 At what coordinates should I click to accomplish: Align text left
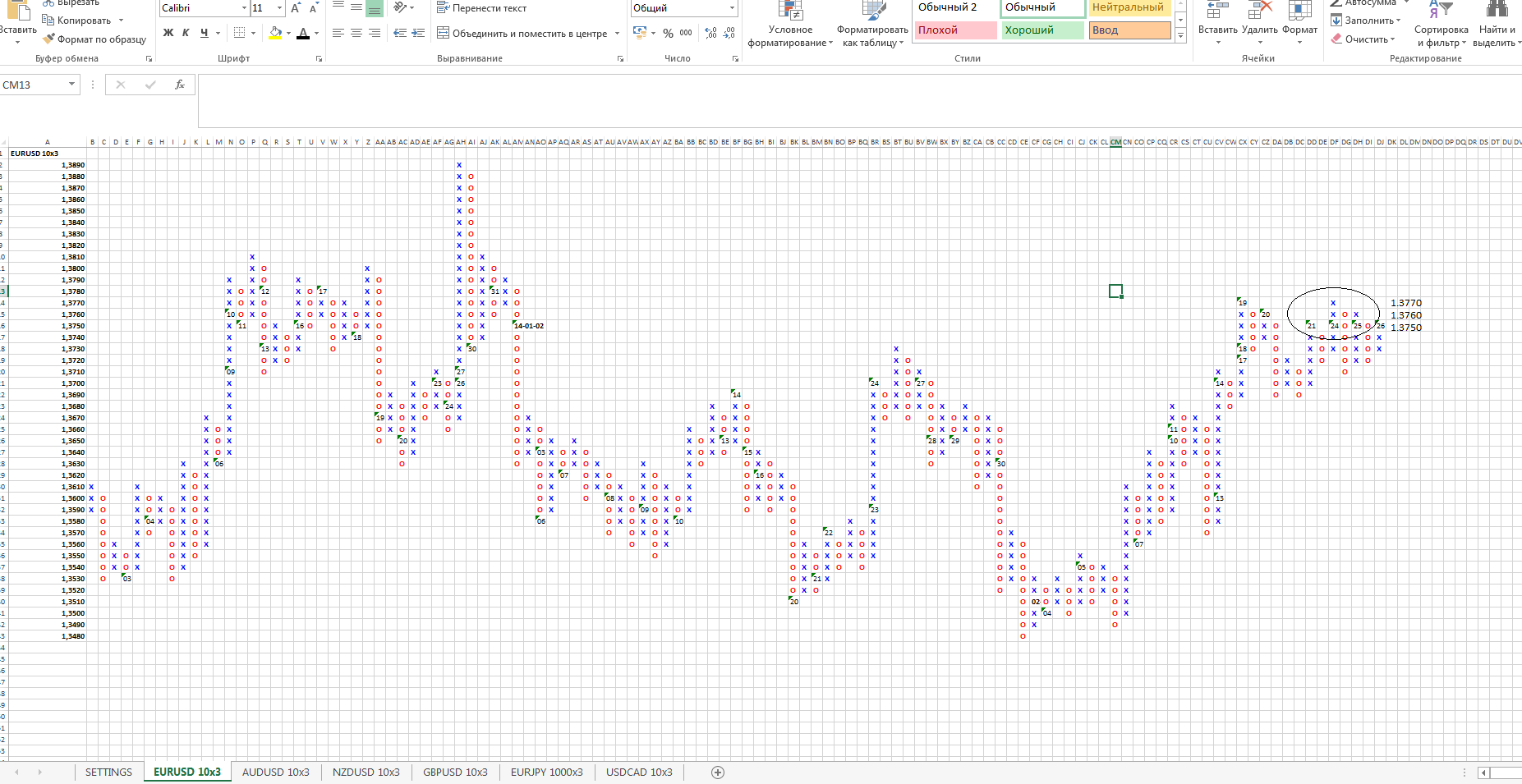coord(338,33)
